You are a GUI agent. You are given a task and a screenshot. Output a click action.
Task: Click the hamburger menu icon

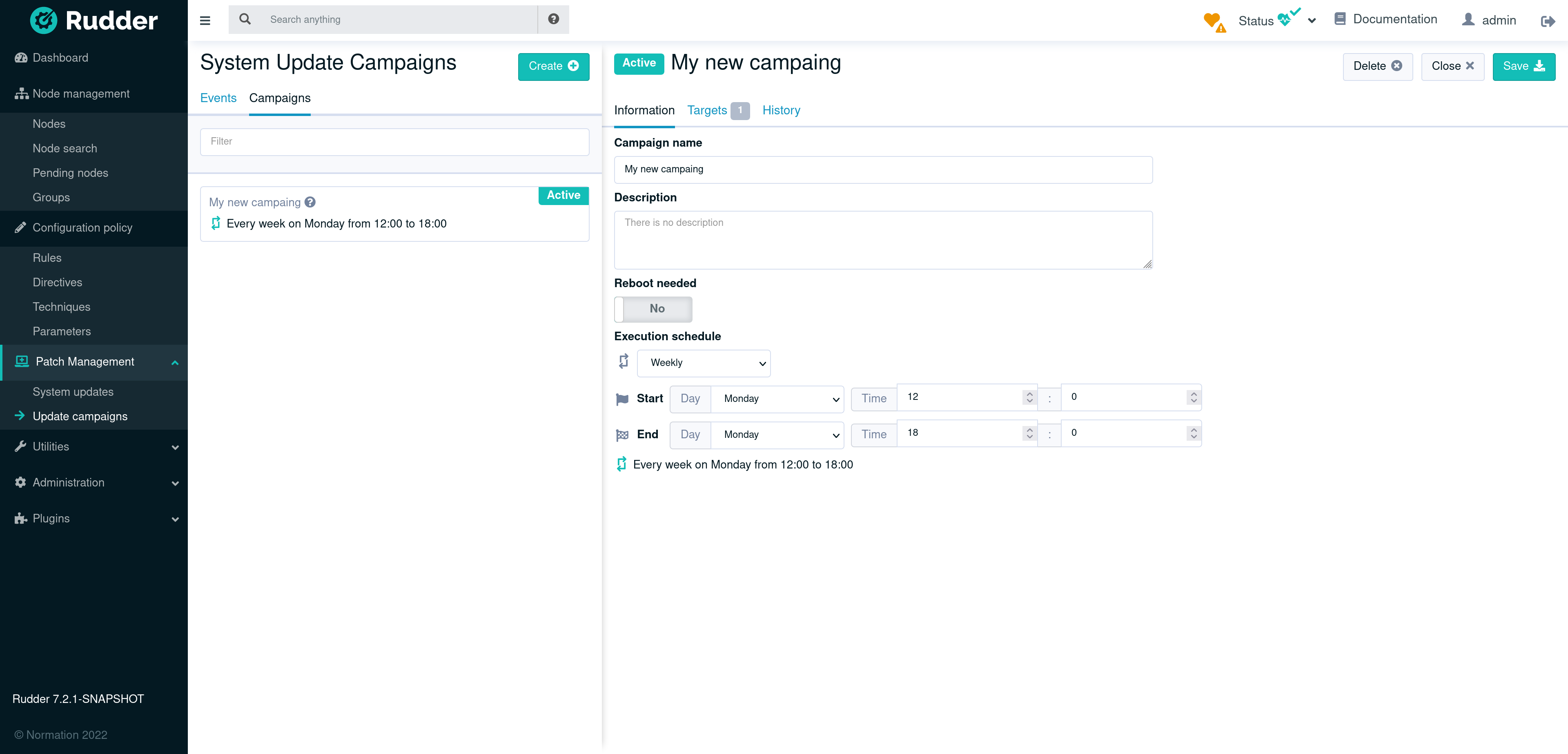click(205, 20)
